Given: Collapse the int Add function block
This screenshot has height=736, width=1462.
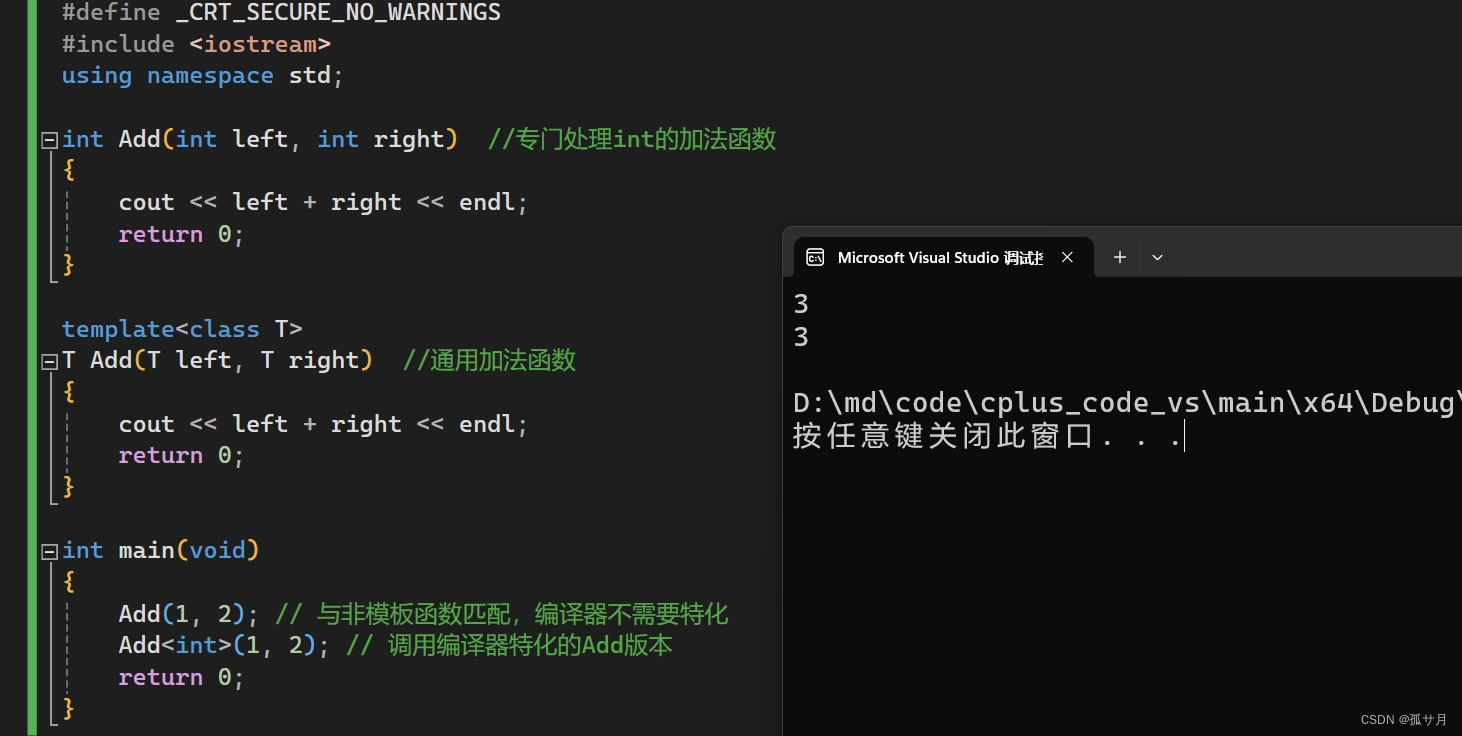Looking at the screenshot, I should 49,140.
